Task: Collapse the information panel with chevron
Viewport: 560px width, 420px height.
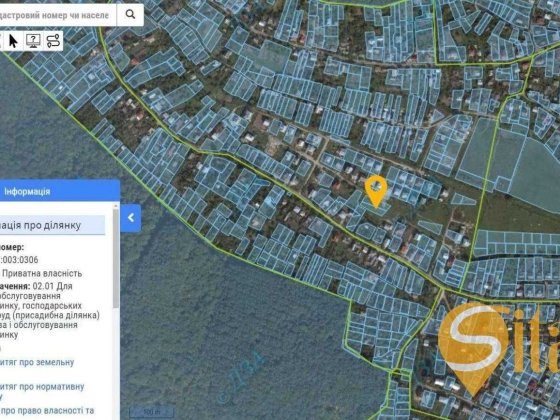Action: point(131,218)
